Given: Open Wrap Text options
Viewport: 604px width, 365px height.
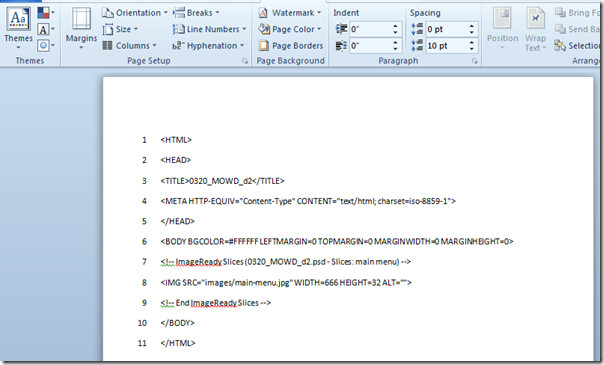Looking at the screenshot, I should click(535, 29).
